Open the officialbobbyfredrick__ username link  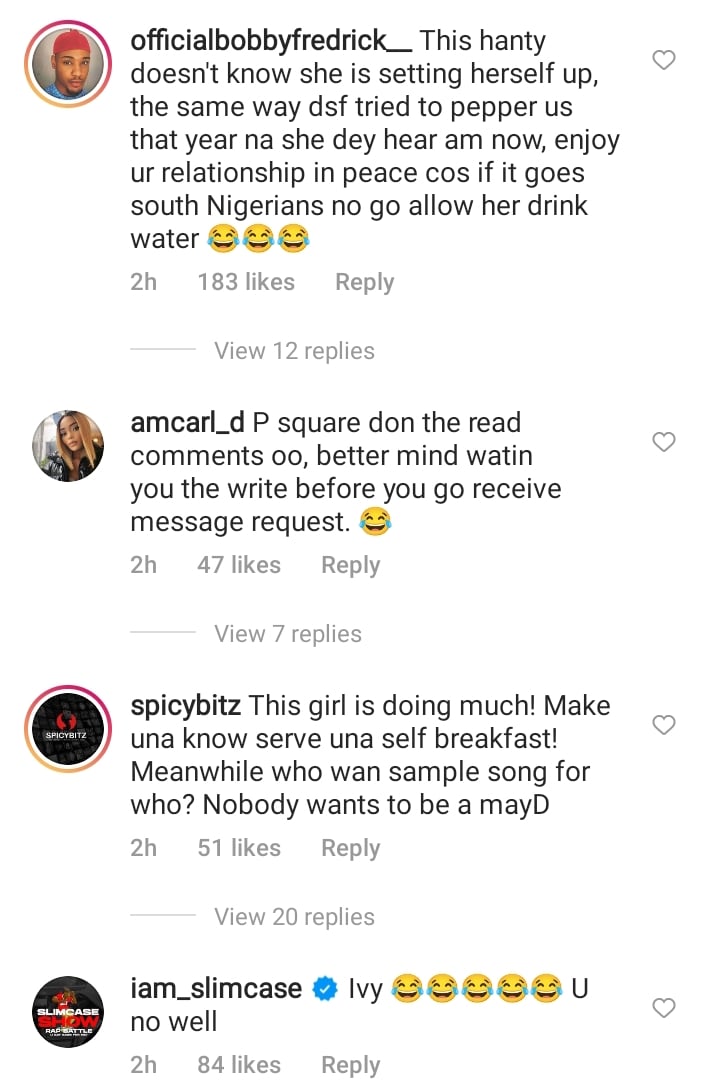271,41
